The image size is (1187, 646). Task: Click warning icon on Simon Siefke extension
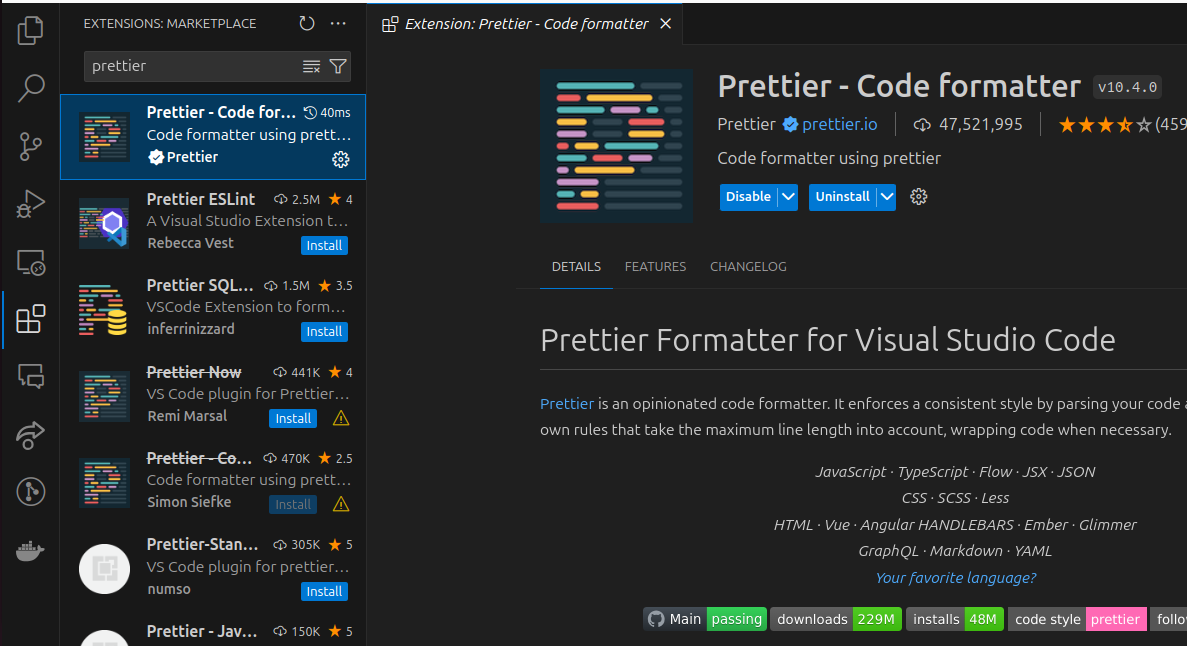(341, 504)
